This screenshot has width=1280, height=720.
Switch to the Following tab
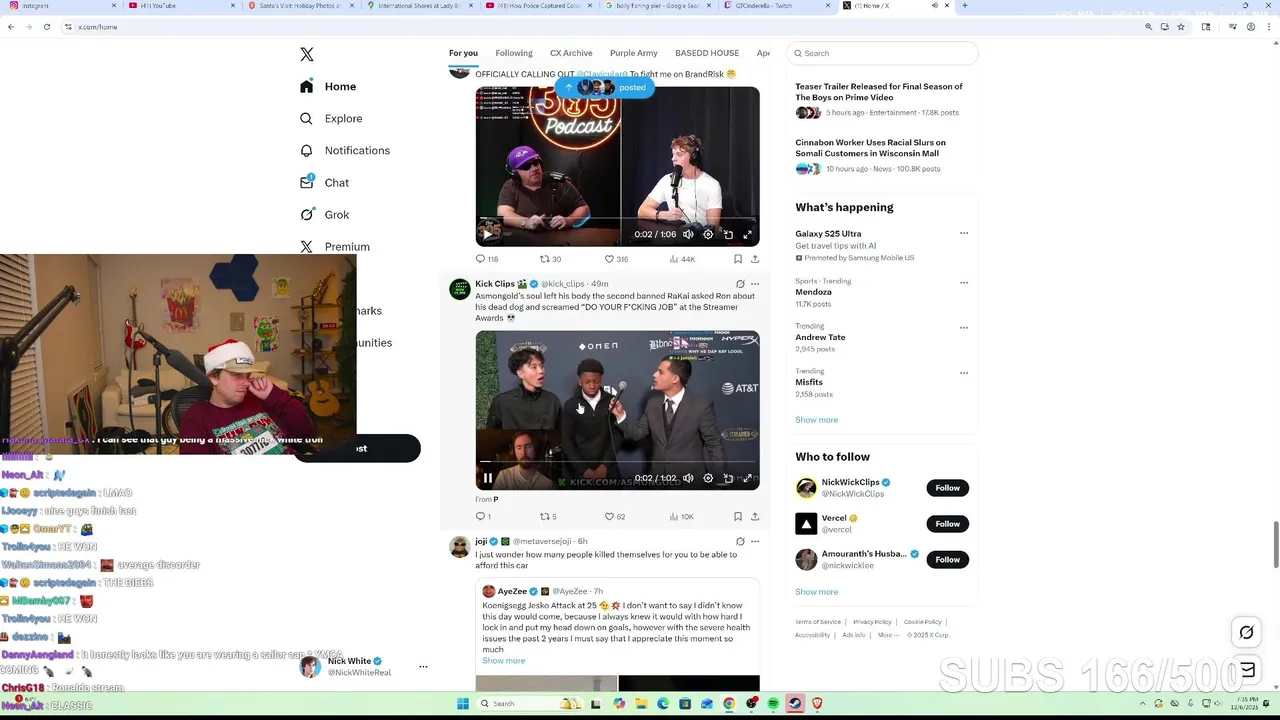point(514,53)
